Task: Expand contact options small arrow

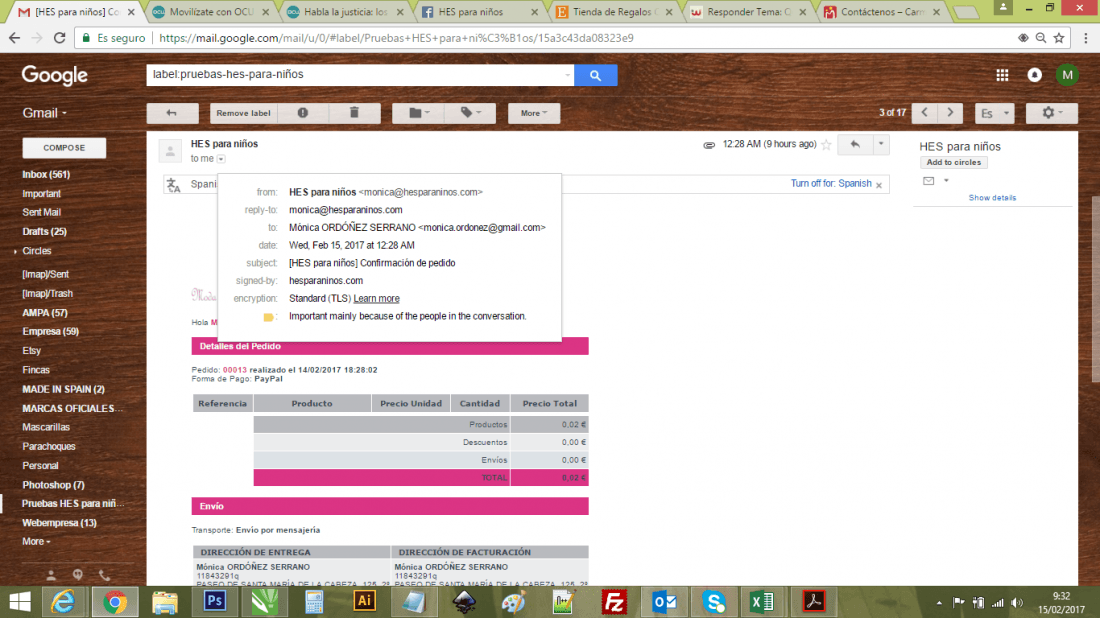Action: [x=946, y=181]
